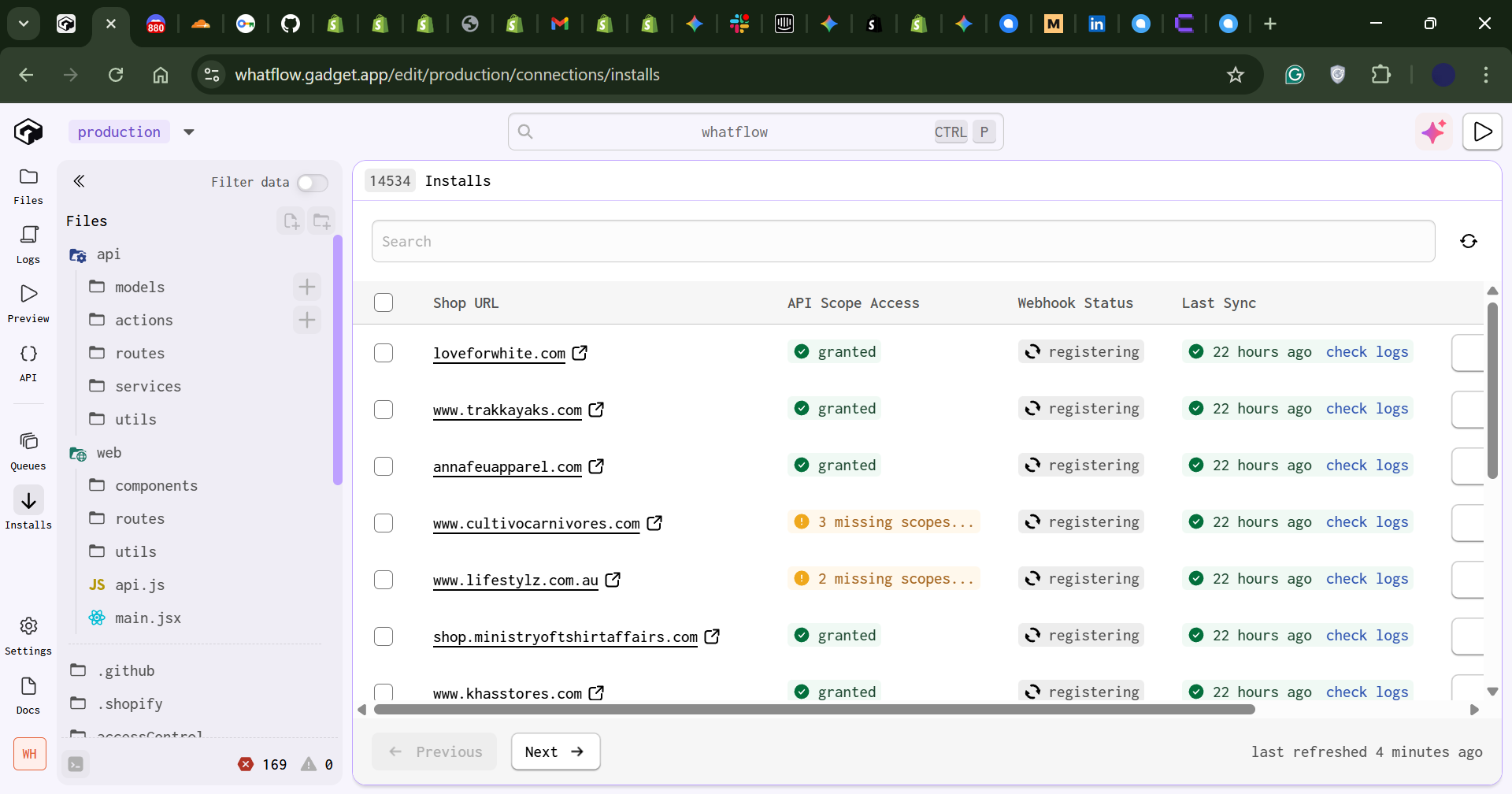Open www.trakkayaks.com external link icon

tap(596, 410)
